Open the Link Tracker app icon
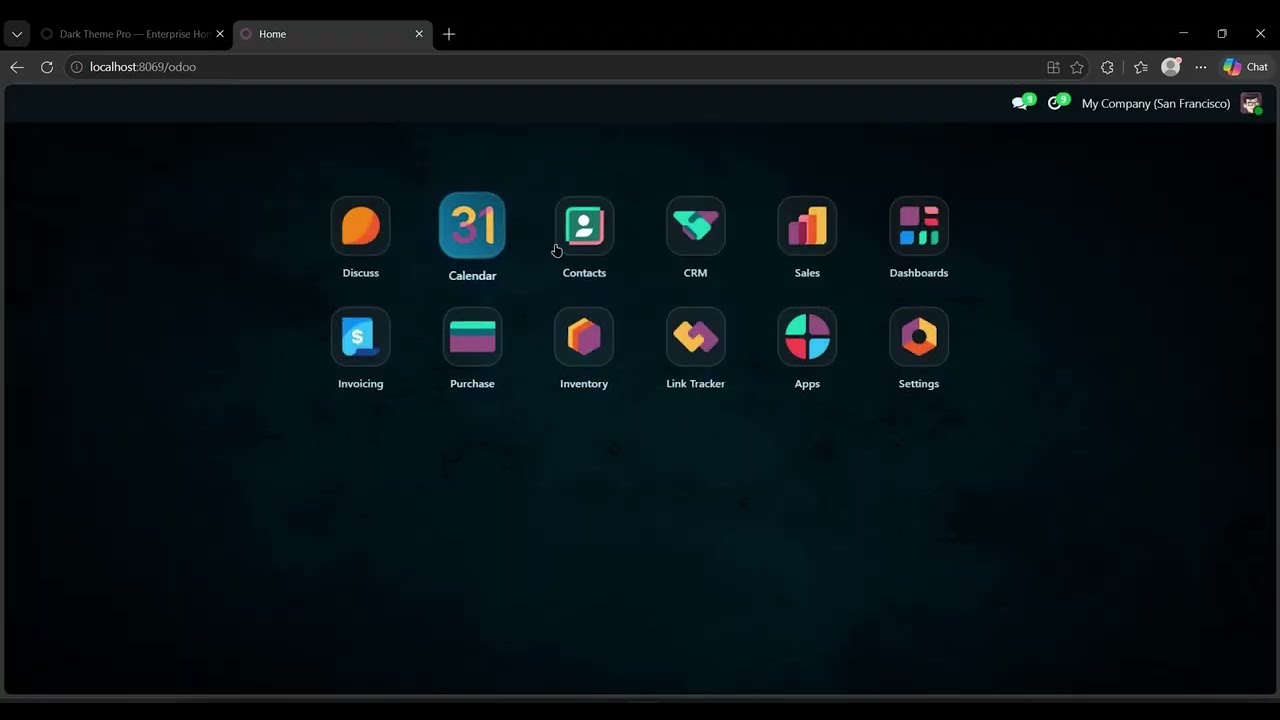The image size is (1280, 720). tap(695, 337)
